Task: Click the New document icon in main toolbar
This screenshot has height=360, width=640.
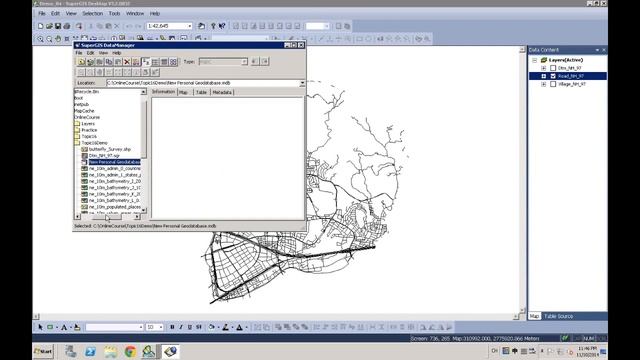Action: 40,26
